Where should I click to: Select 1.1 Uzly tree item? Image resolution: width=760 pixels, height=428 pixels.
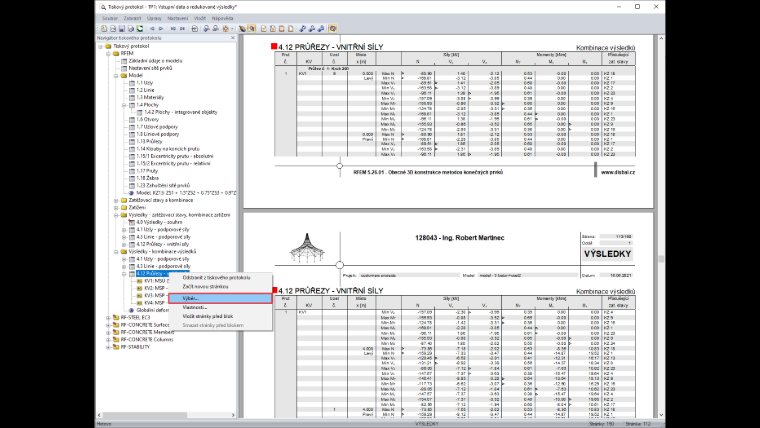144,83
